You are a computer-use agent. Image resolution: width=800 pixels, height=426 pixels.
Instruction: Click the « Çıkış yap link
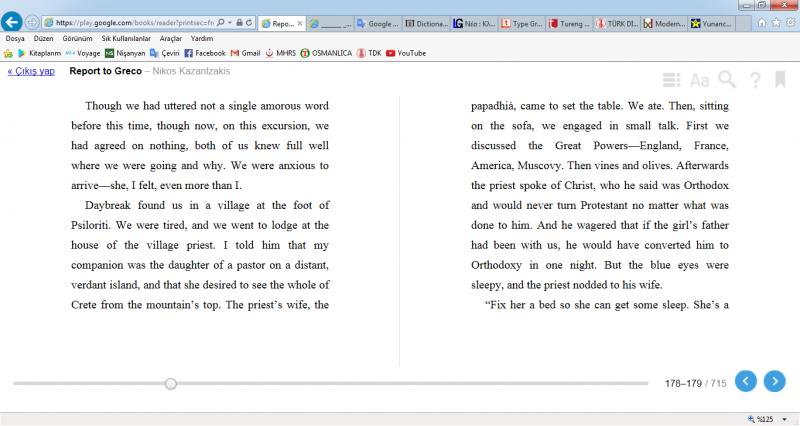31,71
